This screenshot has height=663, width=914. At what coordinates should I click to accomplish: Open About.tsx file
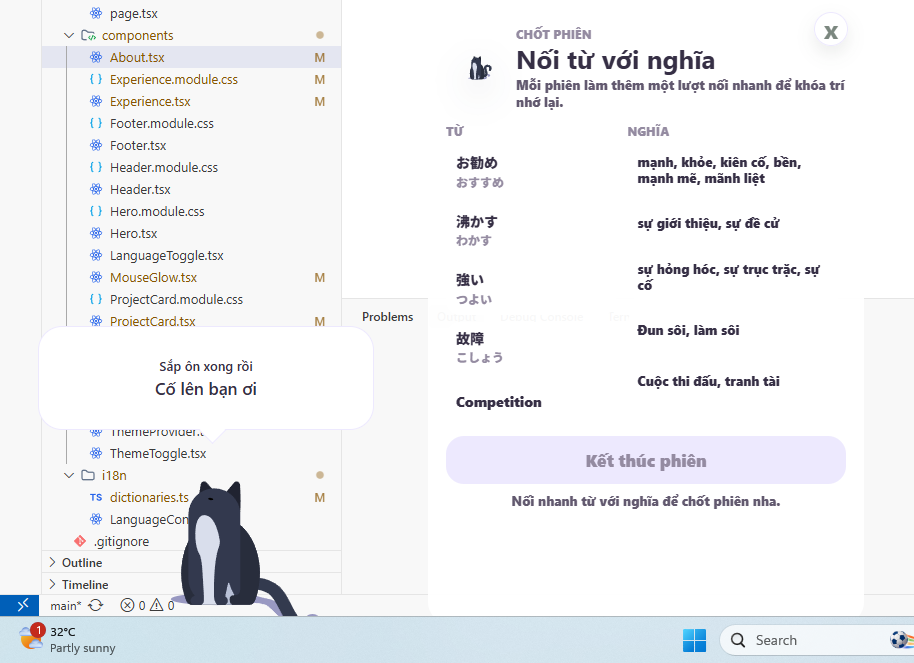coord(191,57)
